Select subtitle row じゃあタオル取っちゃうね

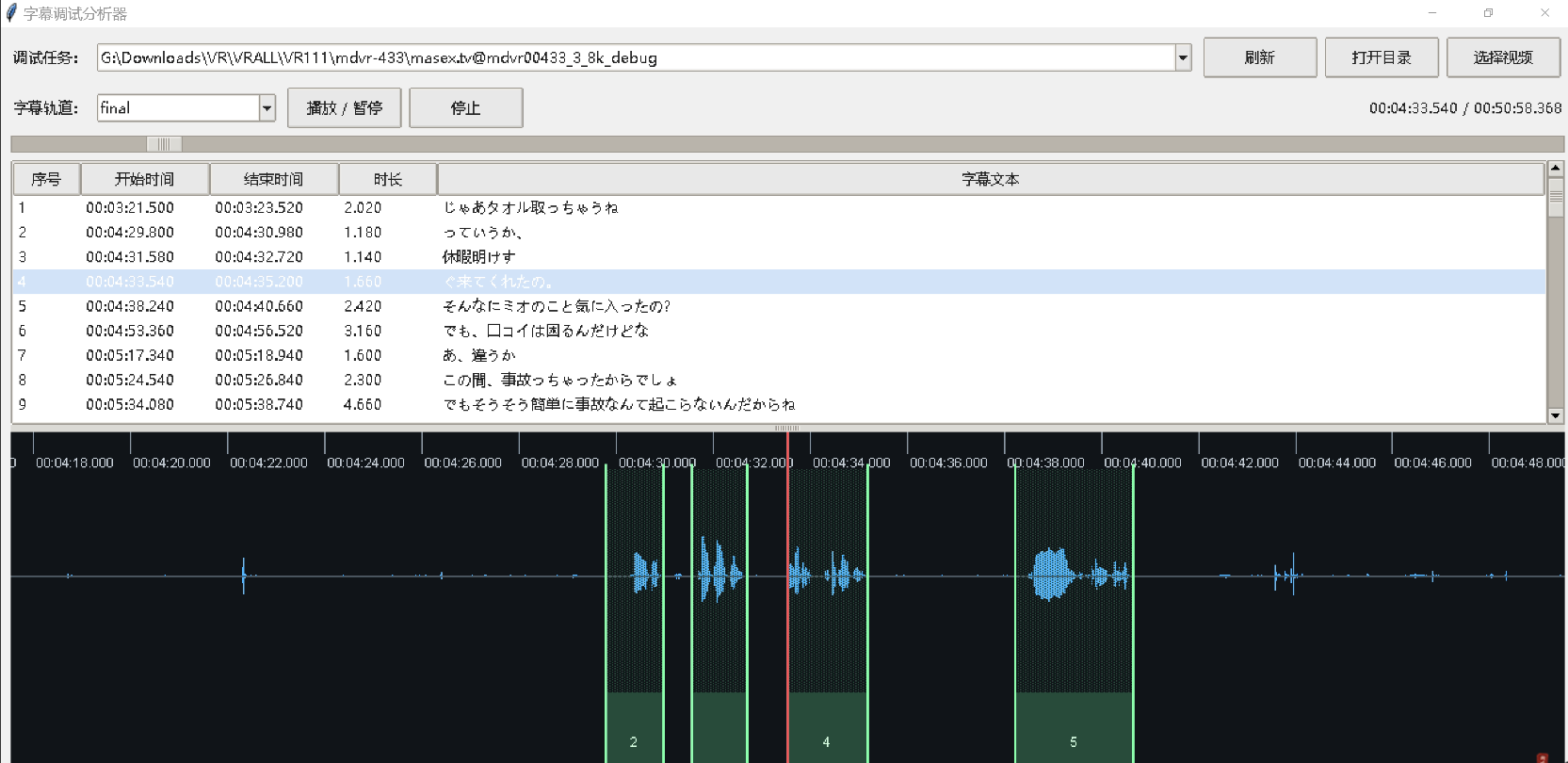pyautogui.click(x=779, y=207)
